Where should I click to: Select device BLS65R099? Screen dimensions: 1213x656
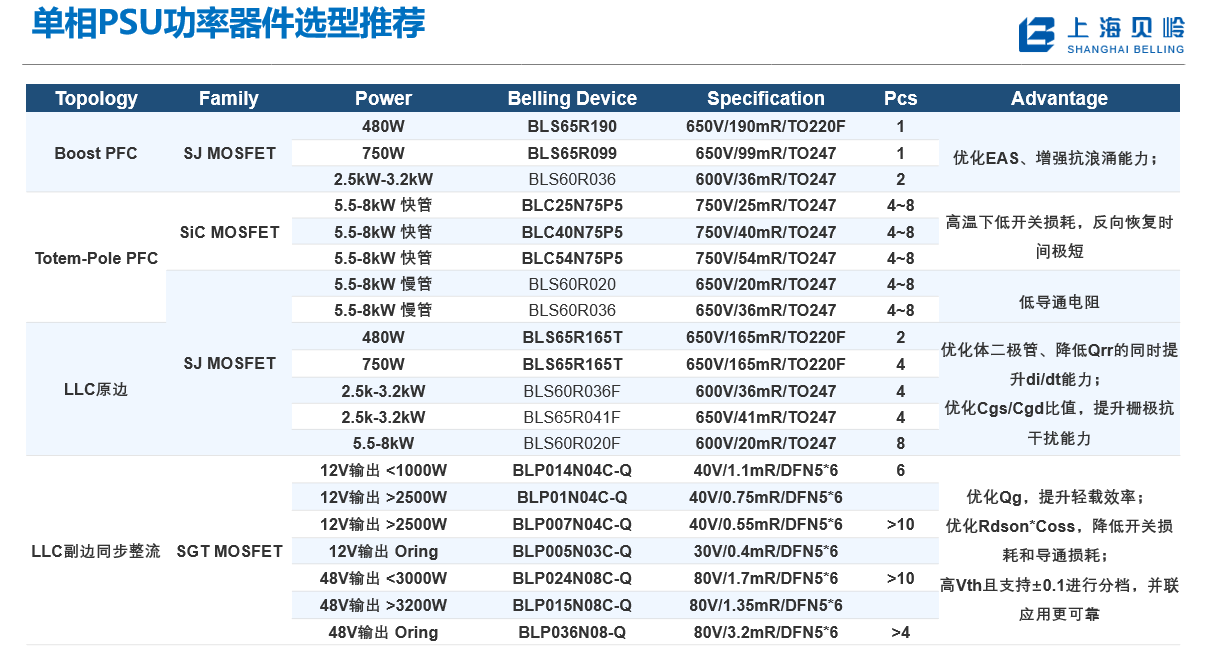[572, 154]
